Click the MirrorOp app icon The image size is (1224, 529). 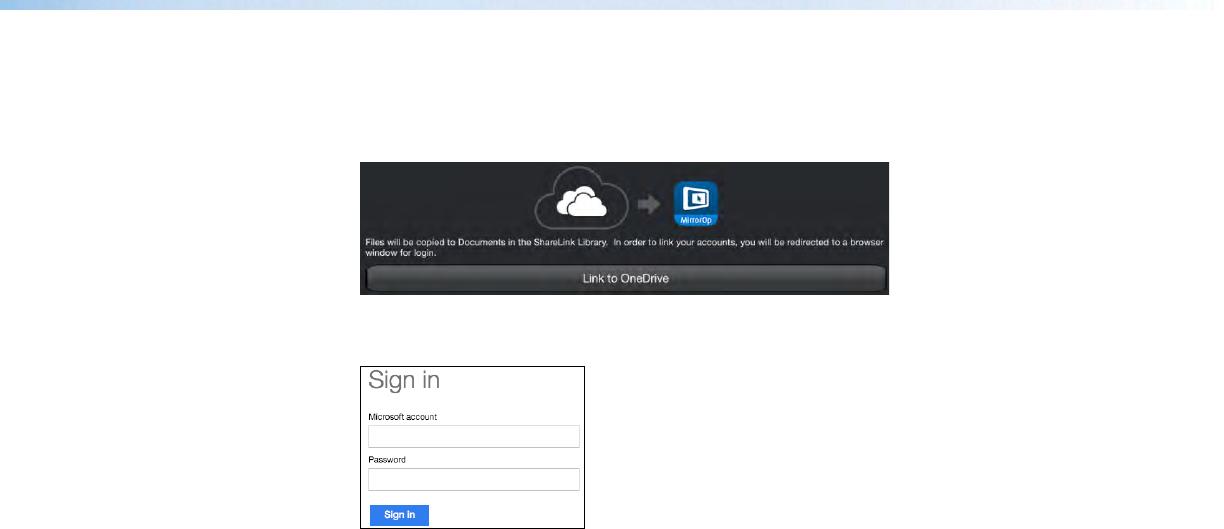[696, 202]
